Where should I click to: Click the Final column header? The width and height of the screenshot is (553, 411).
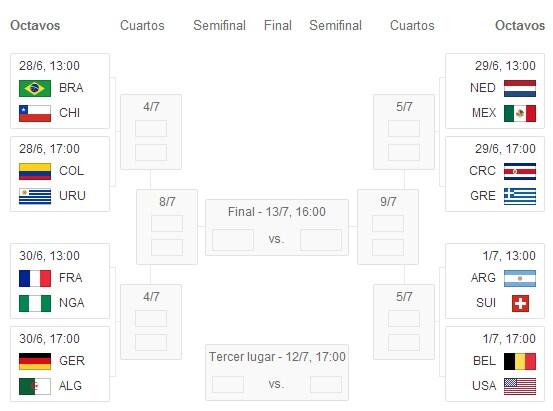tap(278, 25)
